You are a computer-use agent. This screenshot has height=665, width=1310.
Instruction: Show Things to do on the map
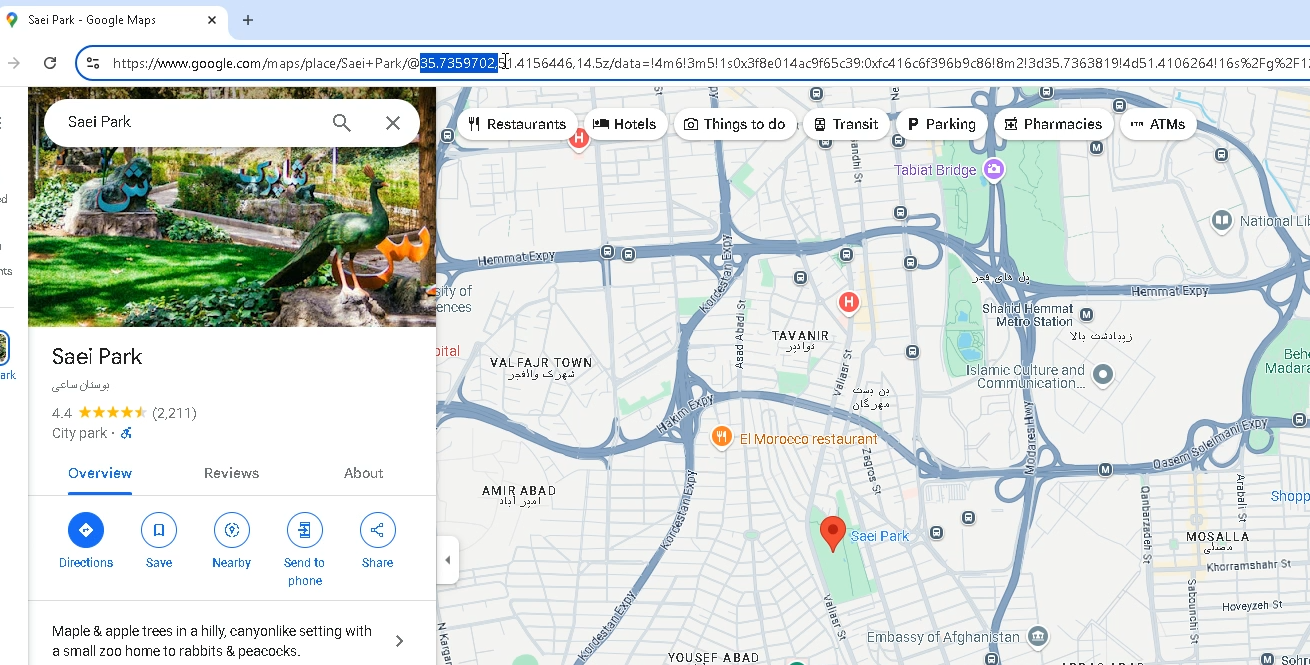(735, 124)
